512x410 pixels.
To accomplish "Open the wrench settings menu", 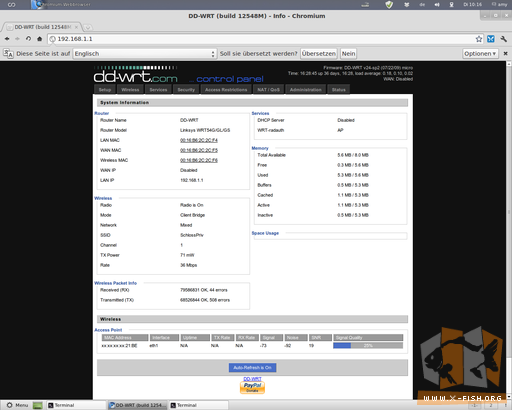I will (x=504, y=39).
